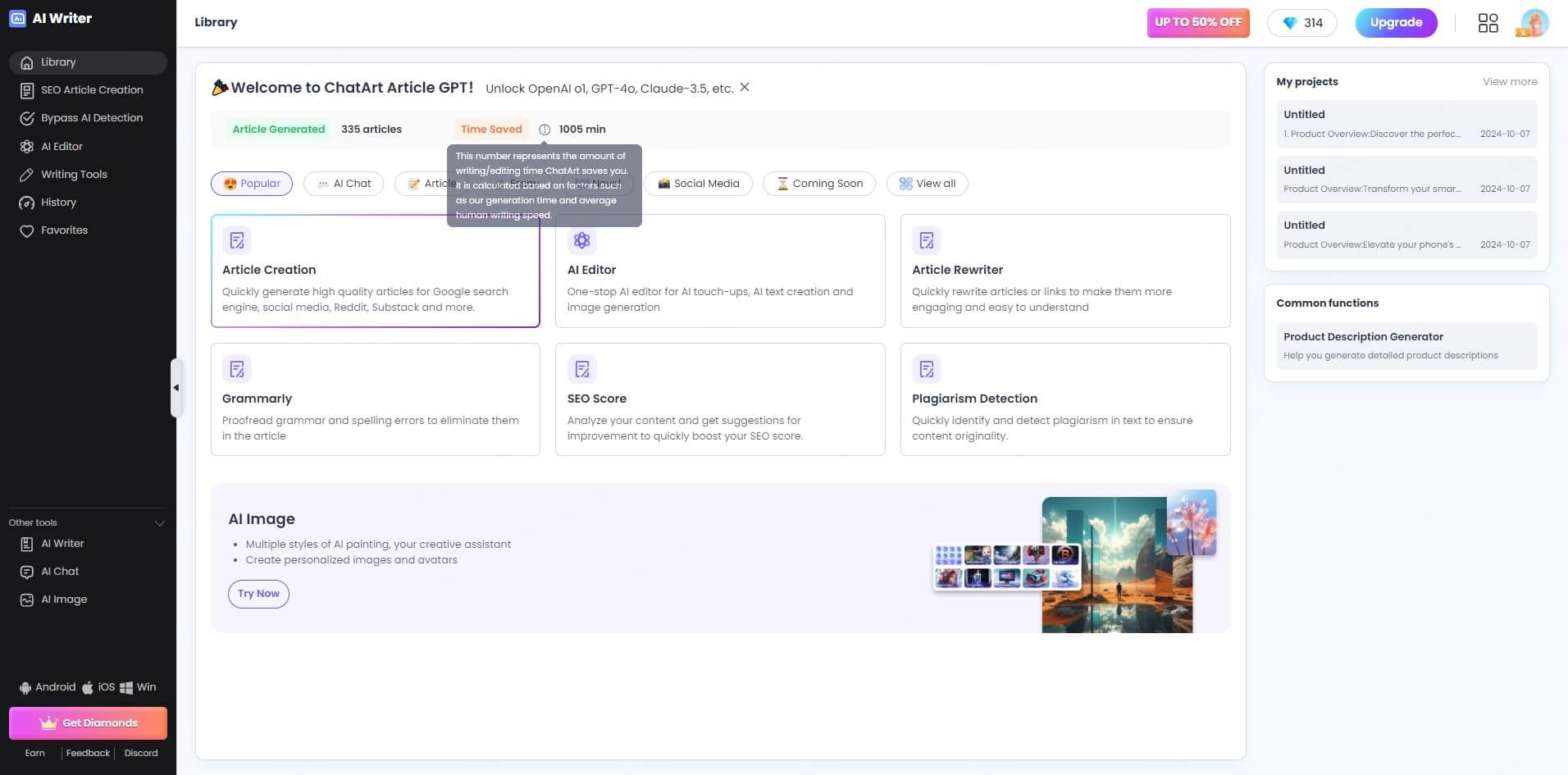Click the SEO Score card icon
This screenshot has width=1568, height=775.
pyautogui.click(x=581, y=369)
